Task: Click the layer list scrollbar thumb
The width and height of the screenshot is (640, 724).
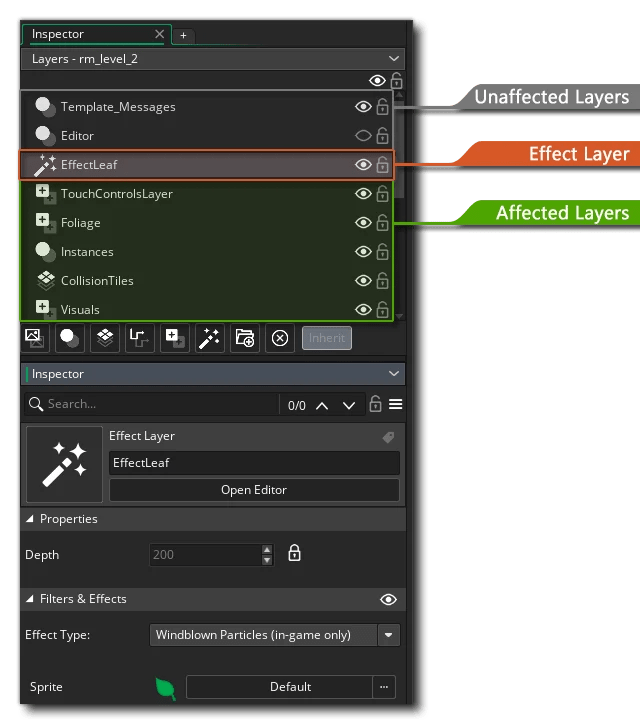Action: [x=399, y=149]
